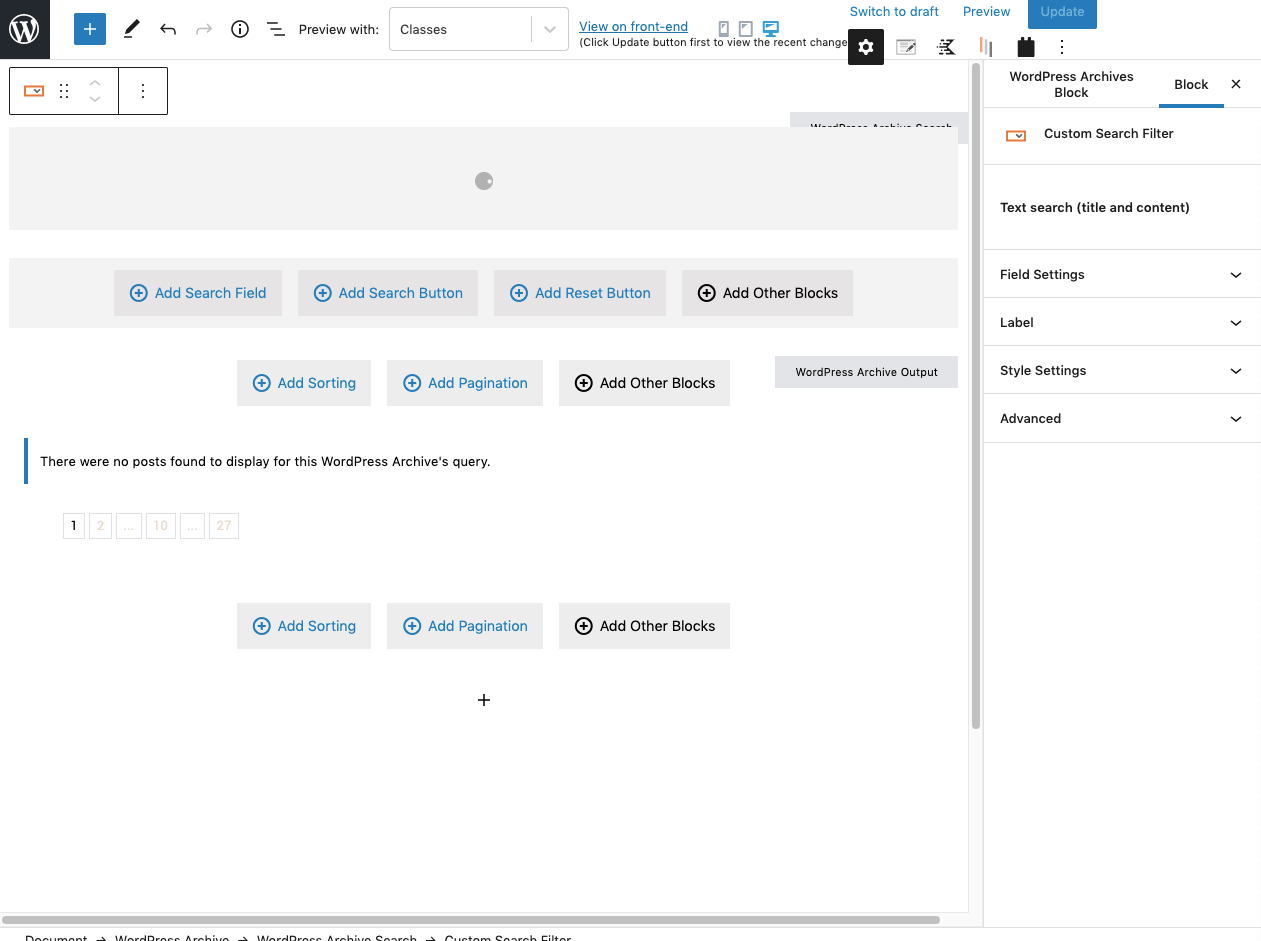Image resolution: width=1261 pixels, height=941 pixels.
Task: Click upper Add Other Blocks in output section
Action: pyautogui.click(x=645, y=383)
